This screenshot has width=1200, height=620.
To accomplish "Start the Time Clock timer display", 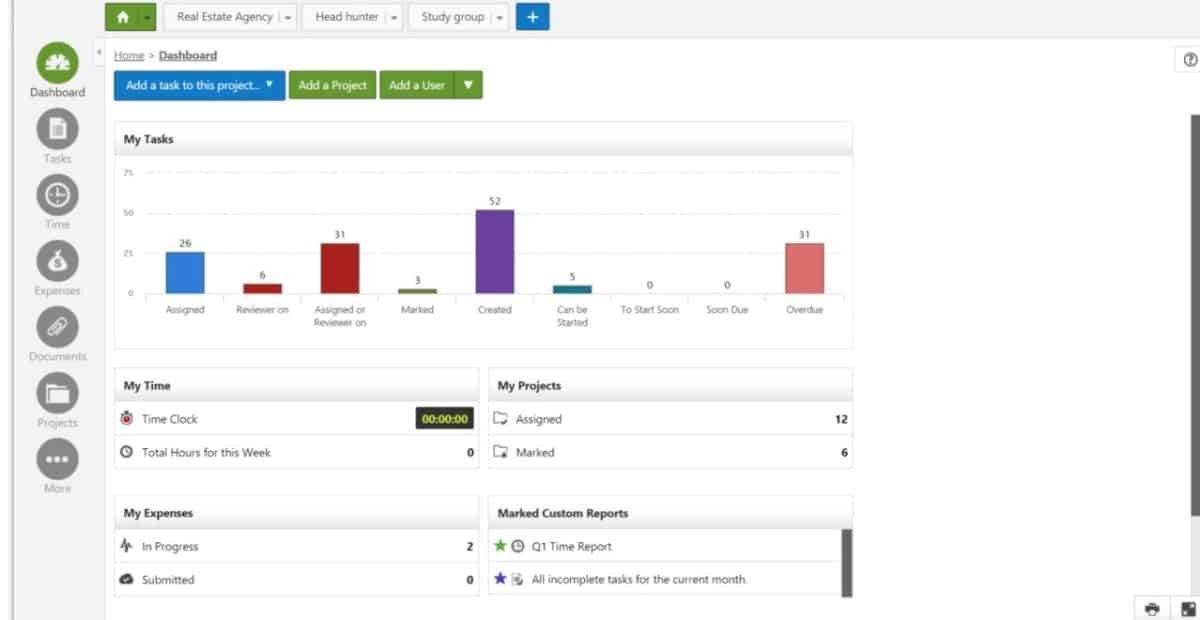I will pos(444,419).
